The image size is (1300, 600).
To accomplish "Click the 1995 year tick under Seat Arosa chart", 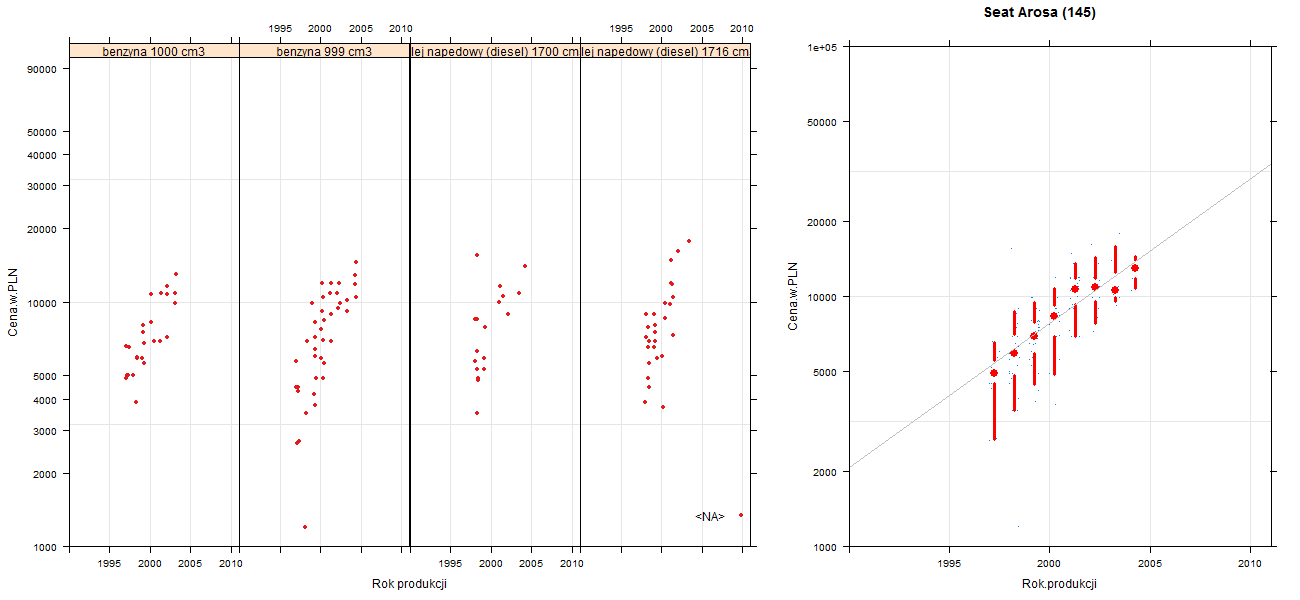I will pos(948,565).
